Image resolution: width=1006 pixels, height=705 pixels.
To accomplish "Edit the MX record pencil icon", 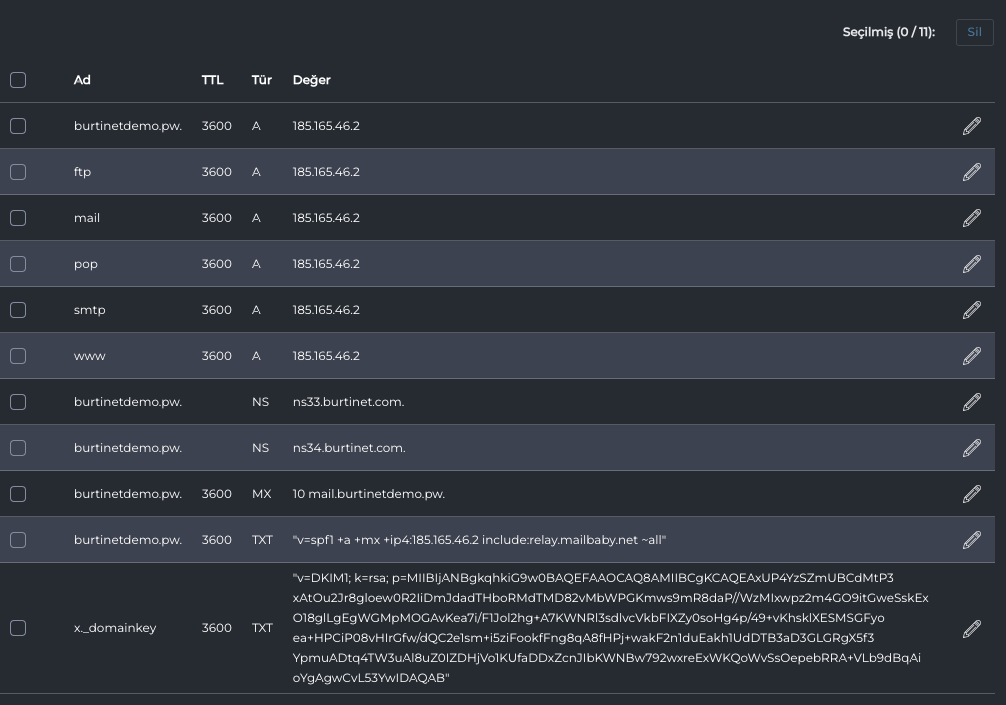I will (x=971, y=494).
